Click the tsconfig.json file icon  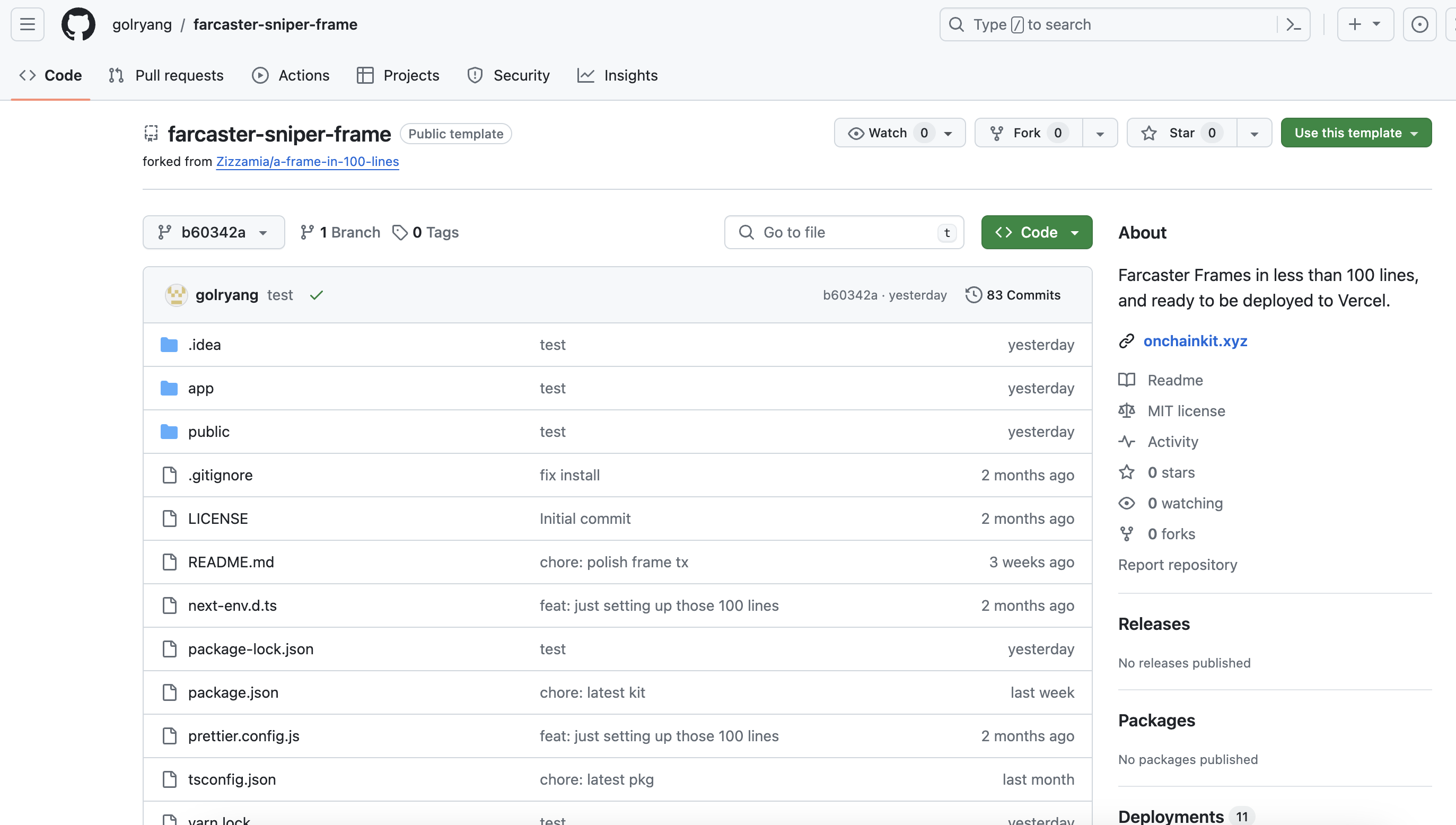(169, 779)
